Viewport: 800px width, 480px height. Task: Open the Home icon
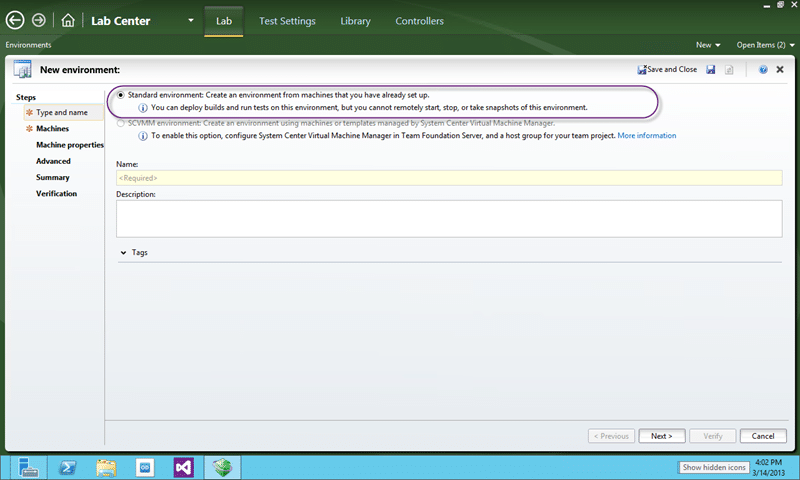tap(68, 20)
